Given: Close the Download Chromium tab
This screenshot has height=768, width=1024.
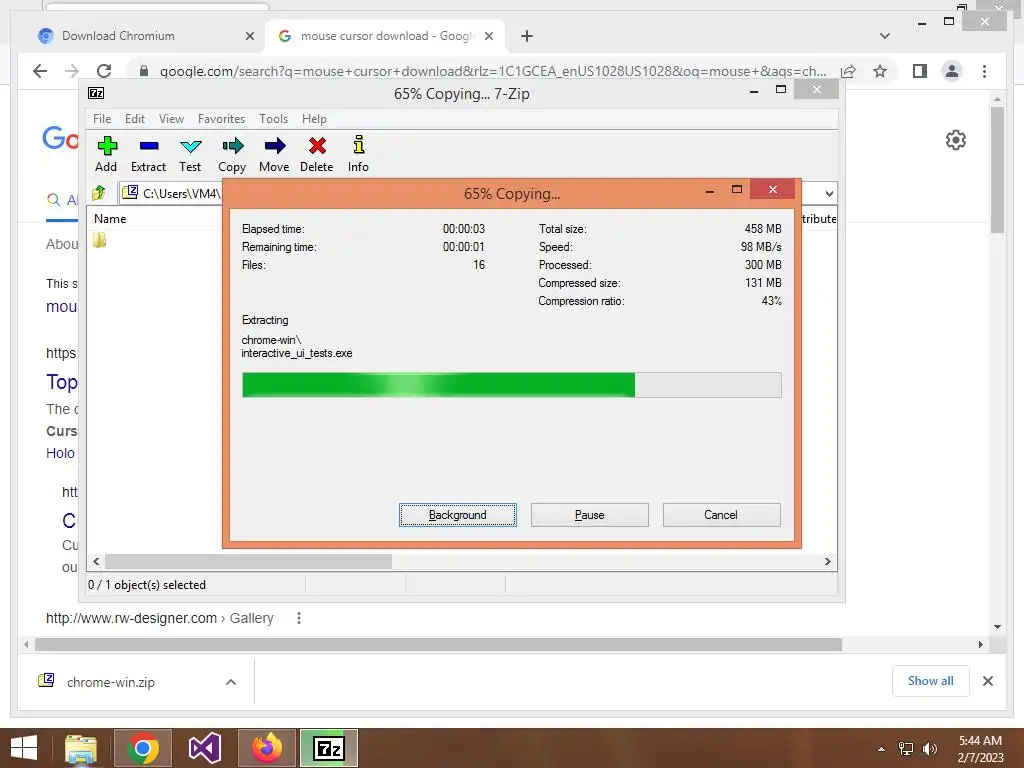Looking at the screenshot, I should point(249,36).
